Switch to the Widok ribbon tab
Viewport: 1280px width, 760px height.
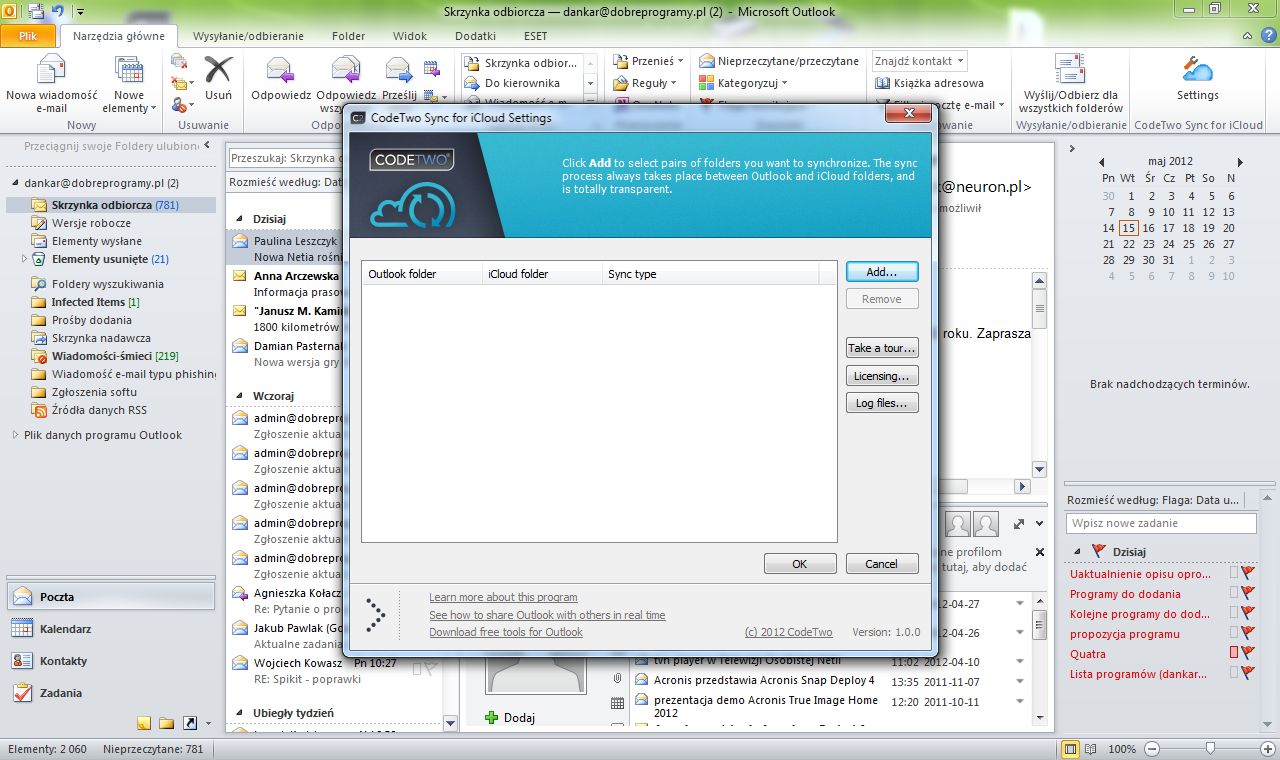pyautogui.click(x=410, y=35)
